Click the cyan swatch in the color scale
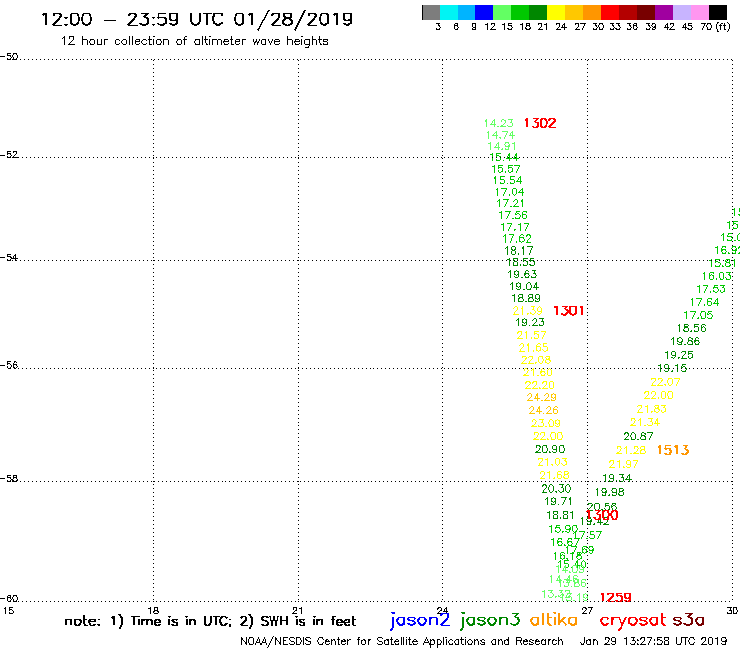The width and height of the screenshot is (740, 650). point(449,12)
